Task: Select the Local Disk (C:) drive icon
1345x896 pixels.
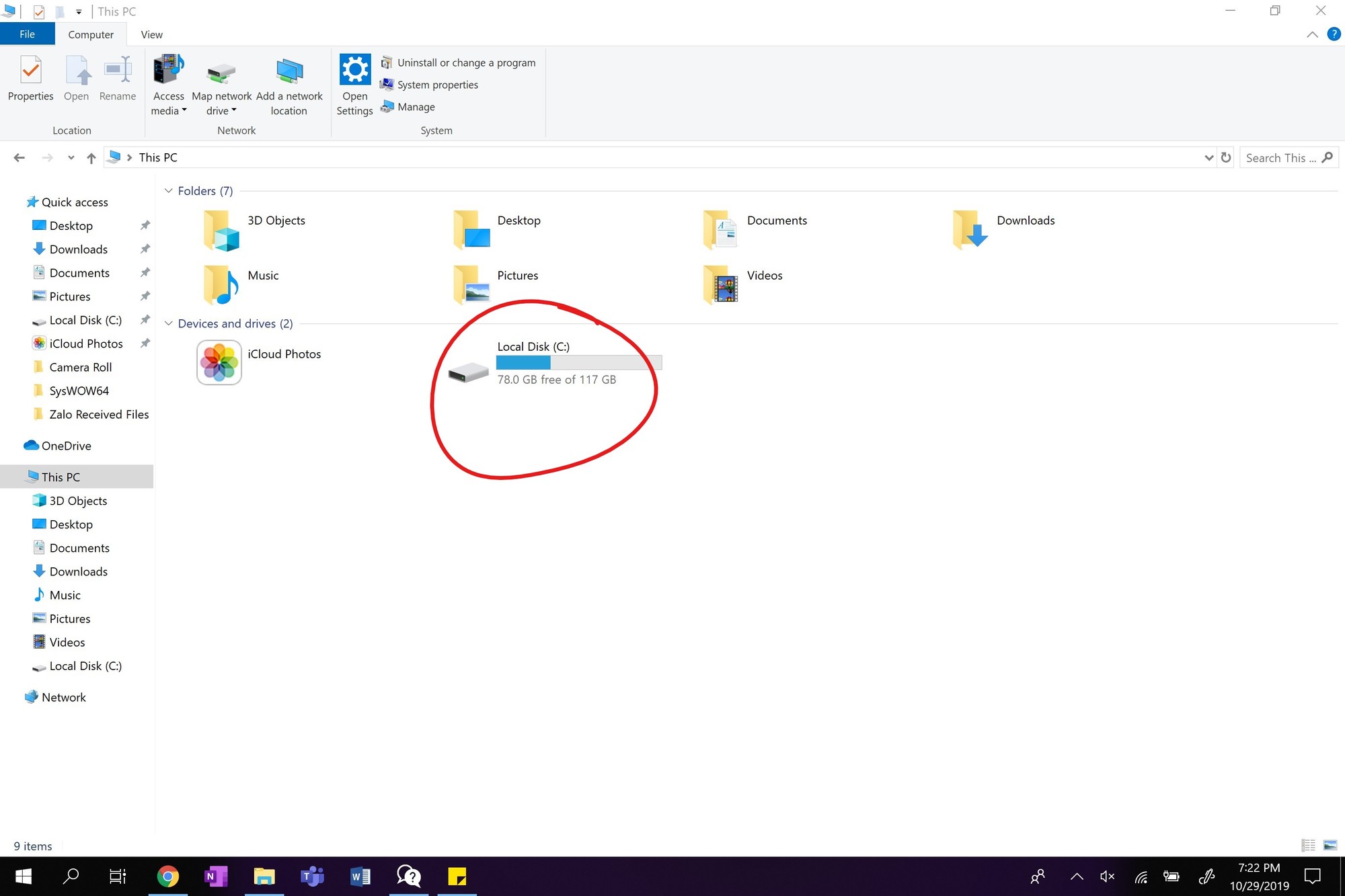Action: 468,372
